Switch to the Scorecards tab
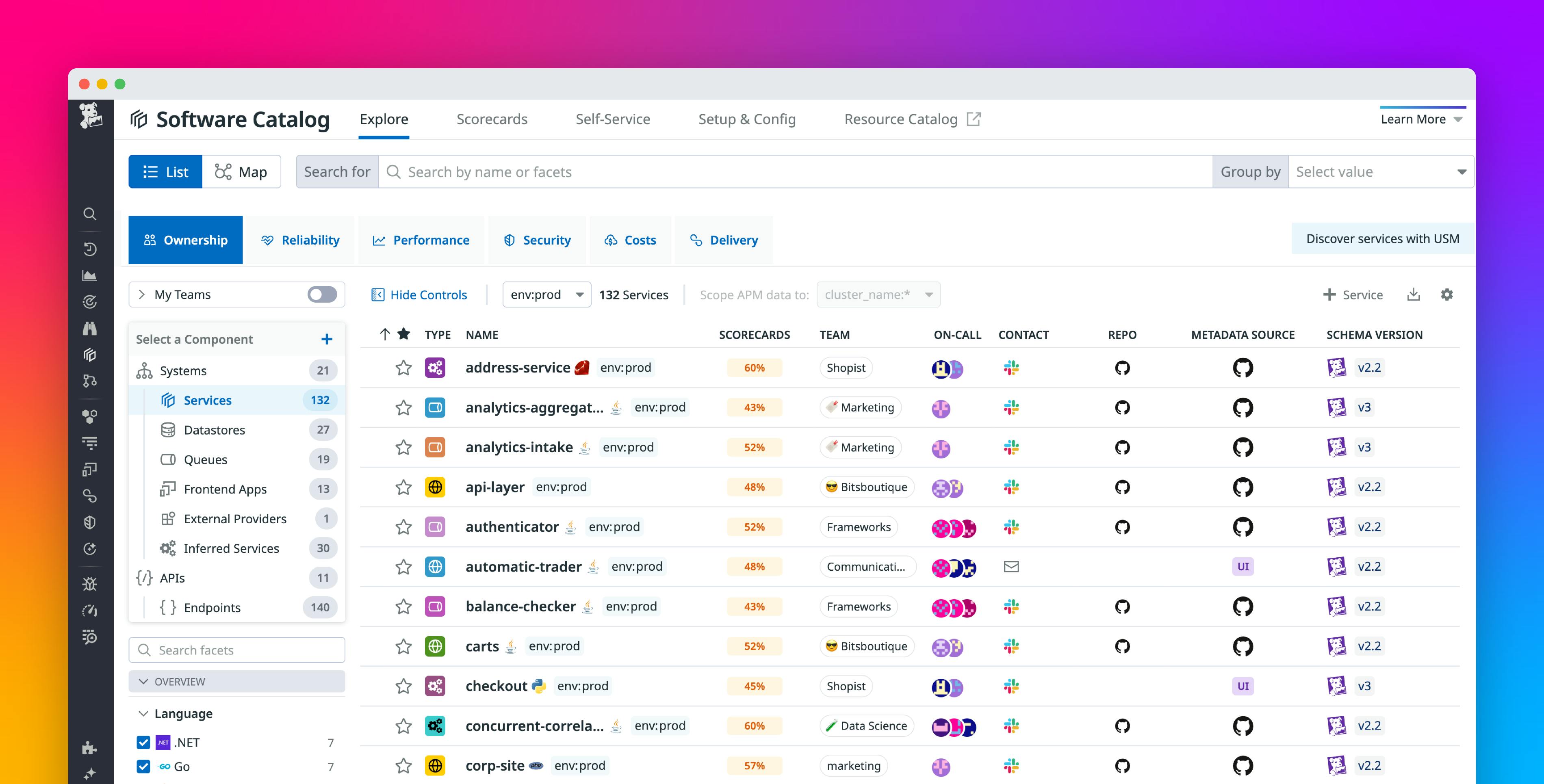 coord(492,119)
